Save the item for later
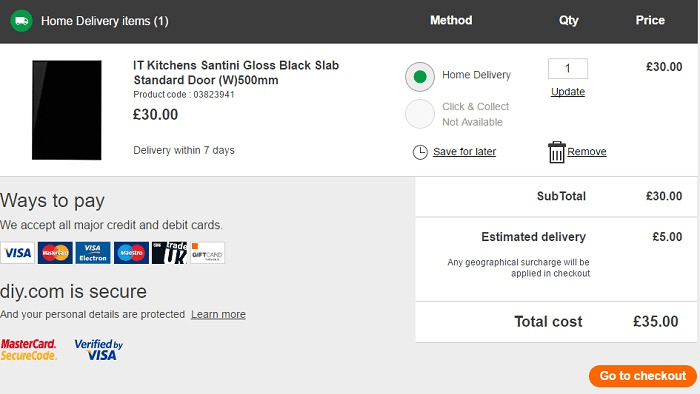The width and height of the screenshot is (700, 394). [464, 152]
